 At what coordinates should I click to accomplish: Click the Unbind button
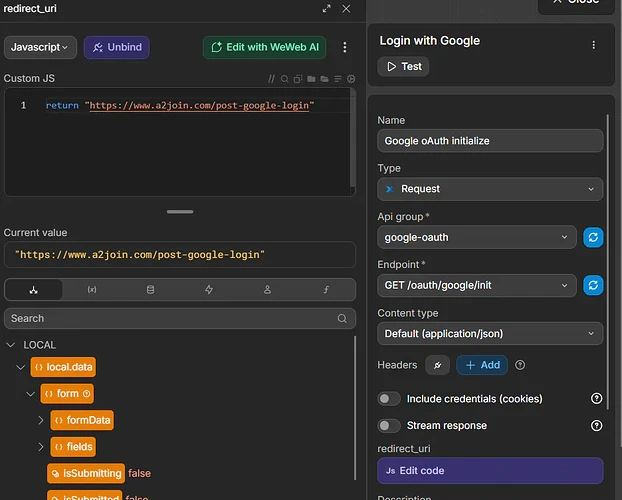click(116, 47)
